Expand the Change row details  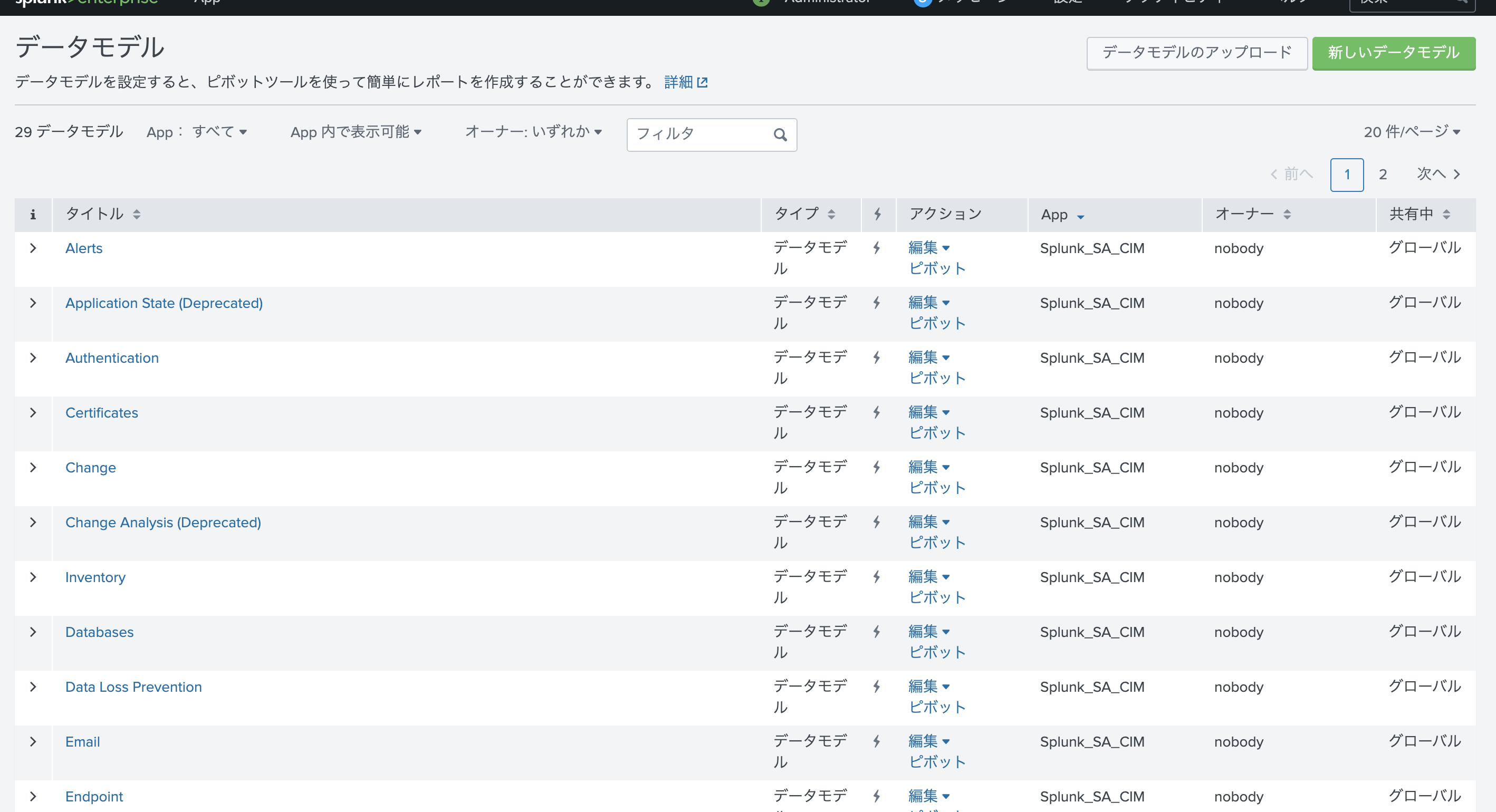click(x=33, y=467)
